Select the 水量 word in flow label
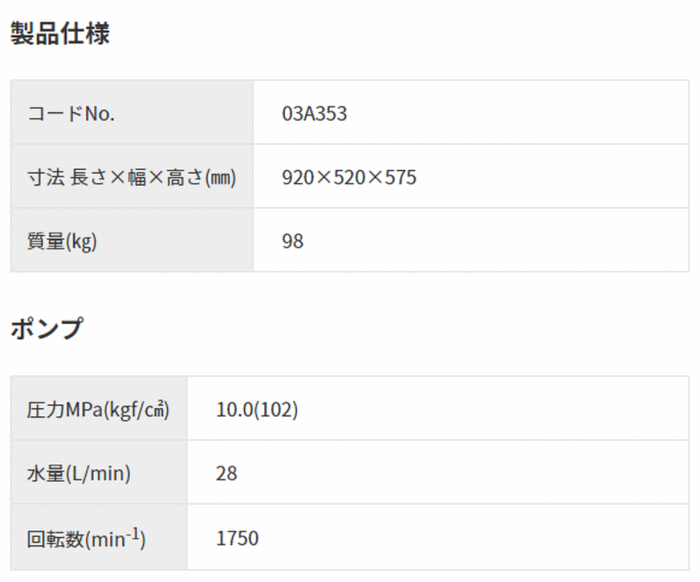The width and height of the screenshot is (700, 582). point(44,473)
